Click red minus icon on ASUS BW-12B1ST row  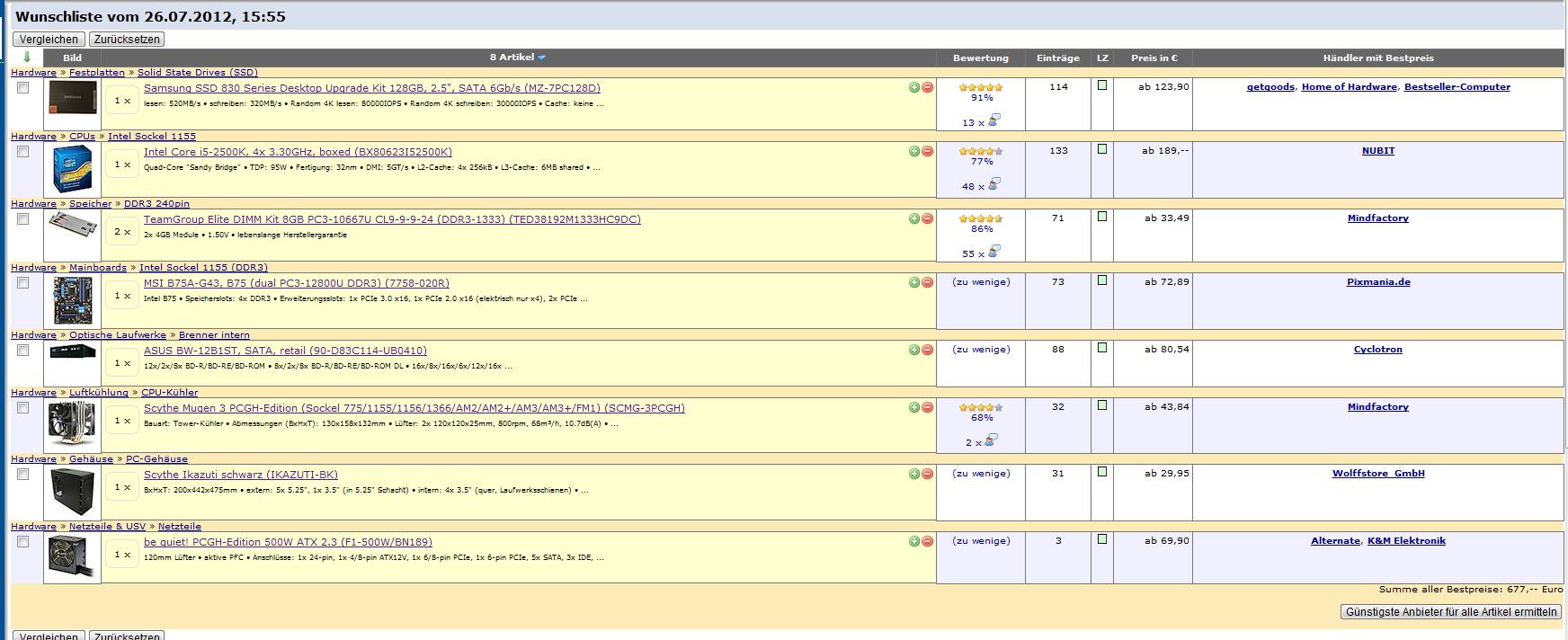[927, 350]
